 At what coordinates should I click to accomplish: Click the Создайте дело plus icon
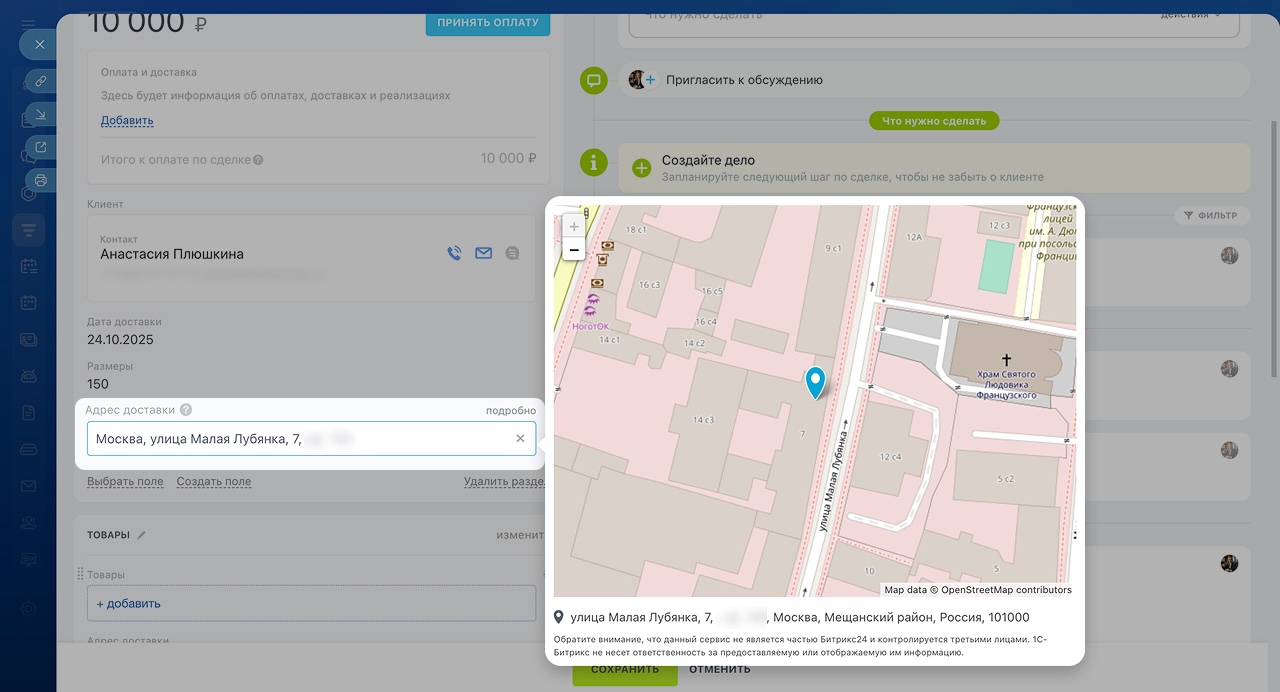click(x=642, y=168)
